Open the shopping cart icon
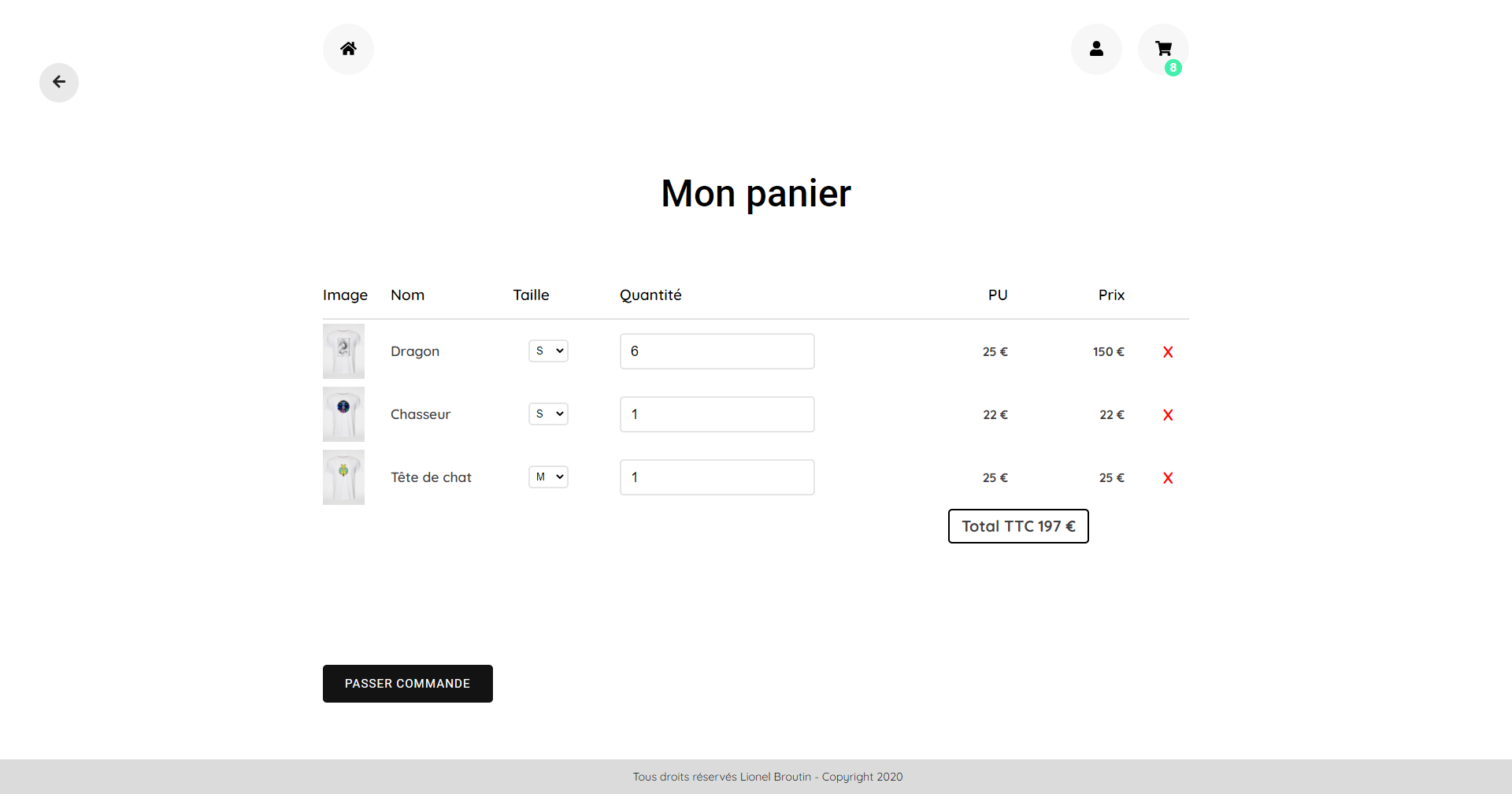Image resolution: width=1512 pixels, height=794 pixels. [1162, 48]
